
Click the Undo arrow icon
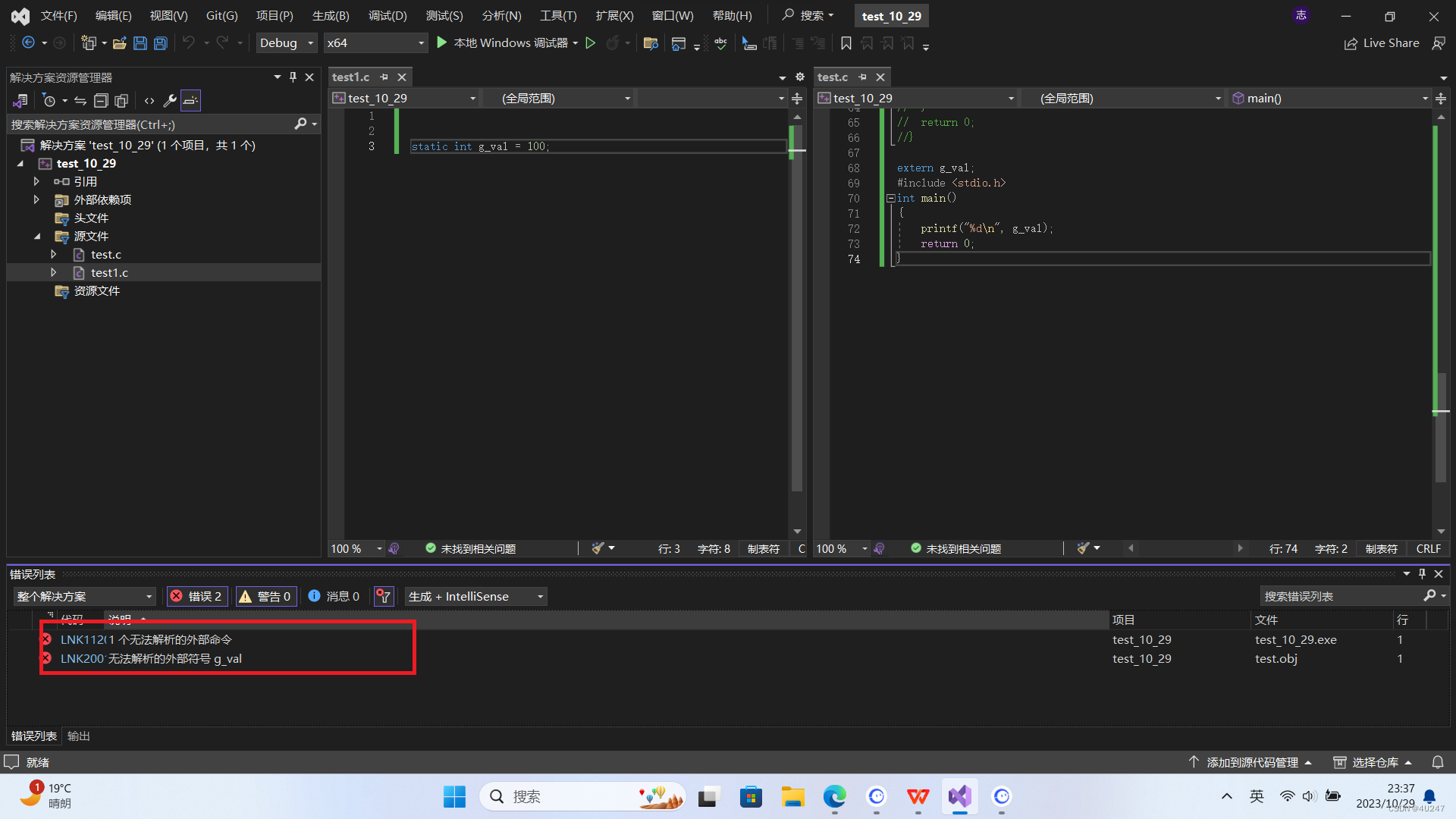pos(189,43)
